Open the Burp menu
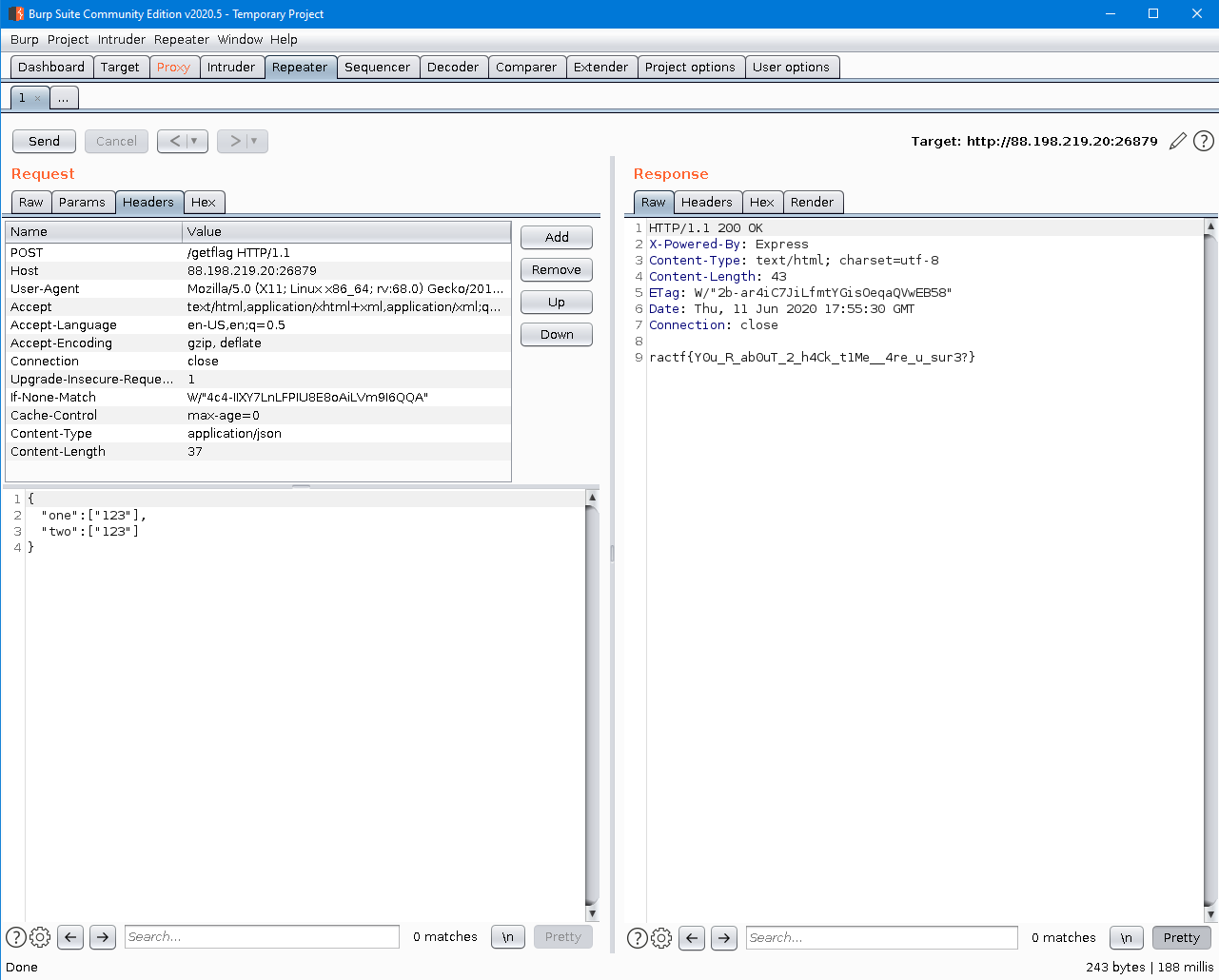 25,40
